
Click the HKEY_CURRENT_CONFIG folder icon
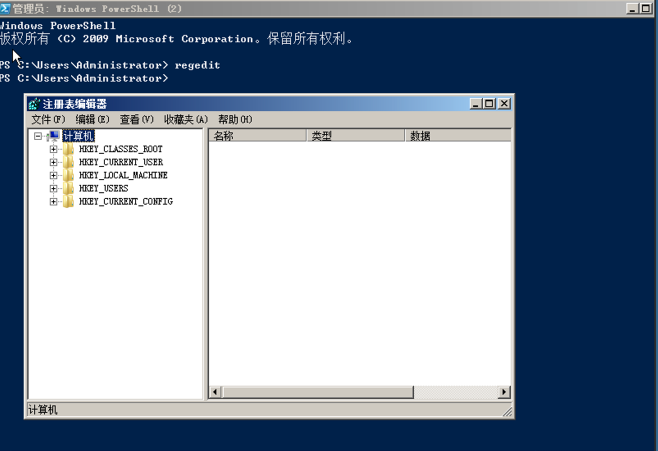[x=68, y=201]
